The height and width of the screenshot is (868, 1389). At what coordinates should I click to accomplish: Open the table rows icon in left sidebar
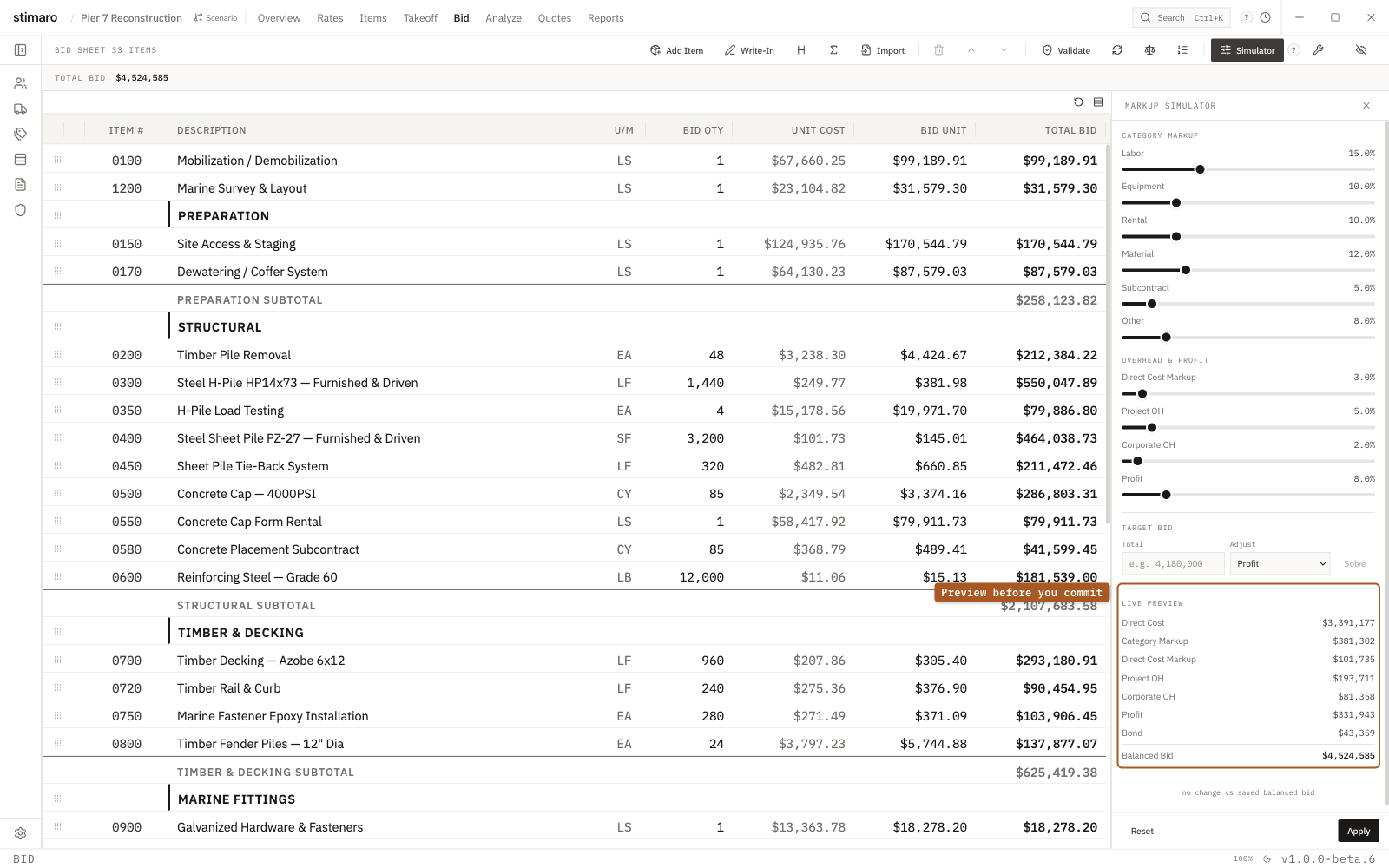tap(20, 159)
